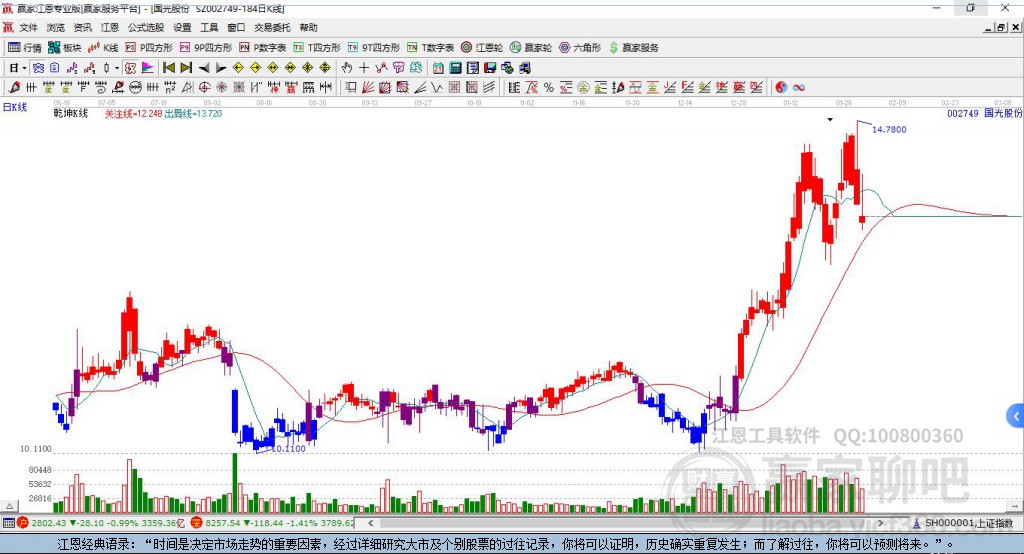Open the 窗口 menu
Viewport: 1024px width, 554px height.
click(236, 27)
